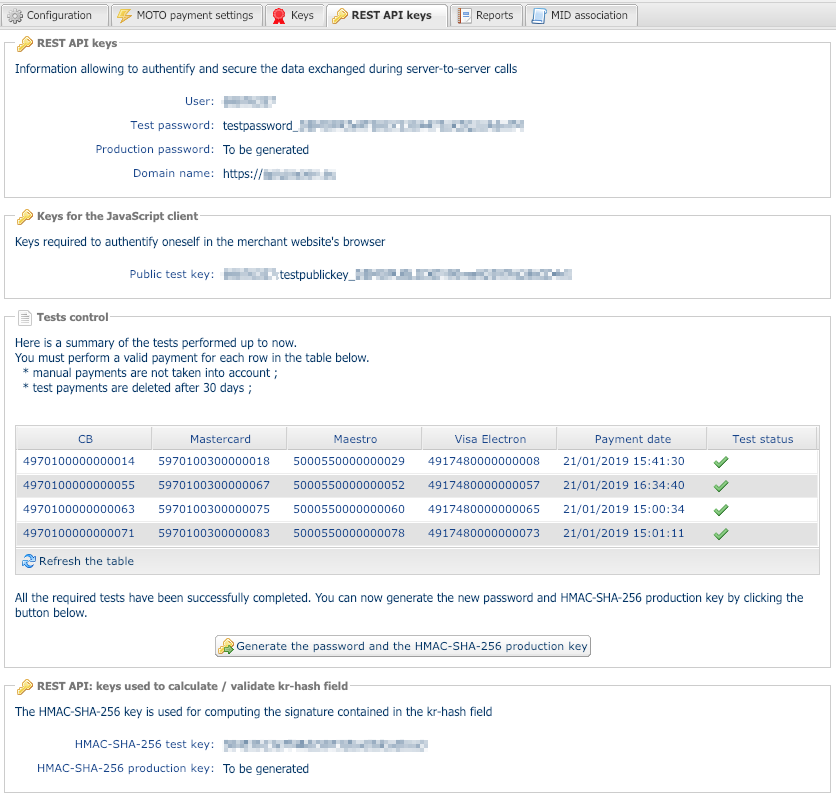Generate the password and HMAC-SHA-256 production key
The image size is (836, 798).
point(403,647)
